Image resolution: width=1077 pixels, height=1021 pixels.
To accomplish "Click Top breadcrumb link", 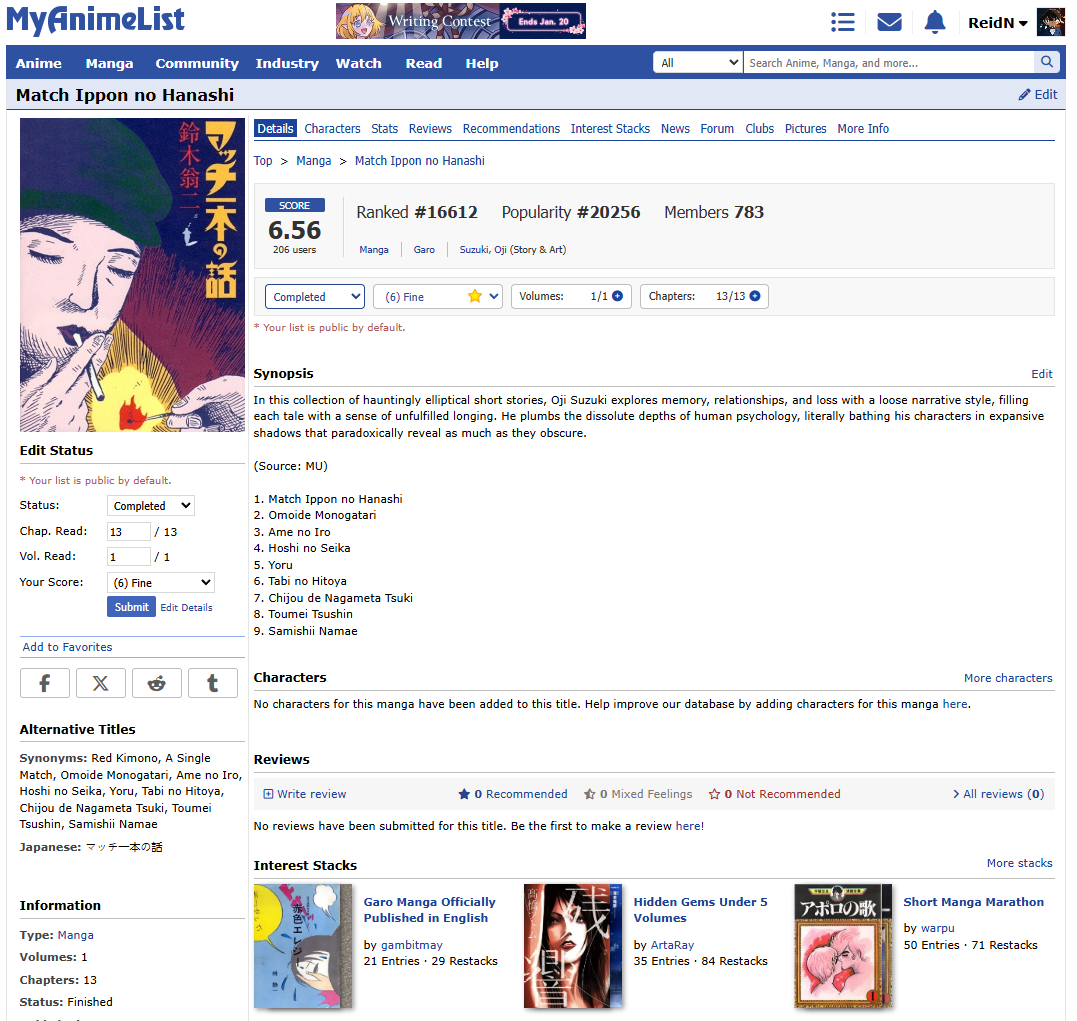I will tap(263, 161).
